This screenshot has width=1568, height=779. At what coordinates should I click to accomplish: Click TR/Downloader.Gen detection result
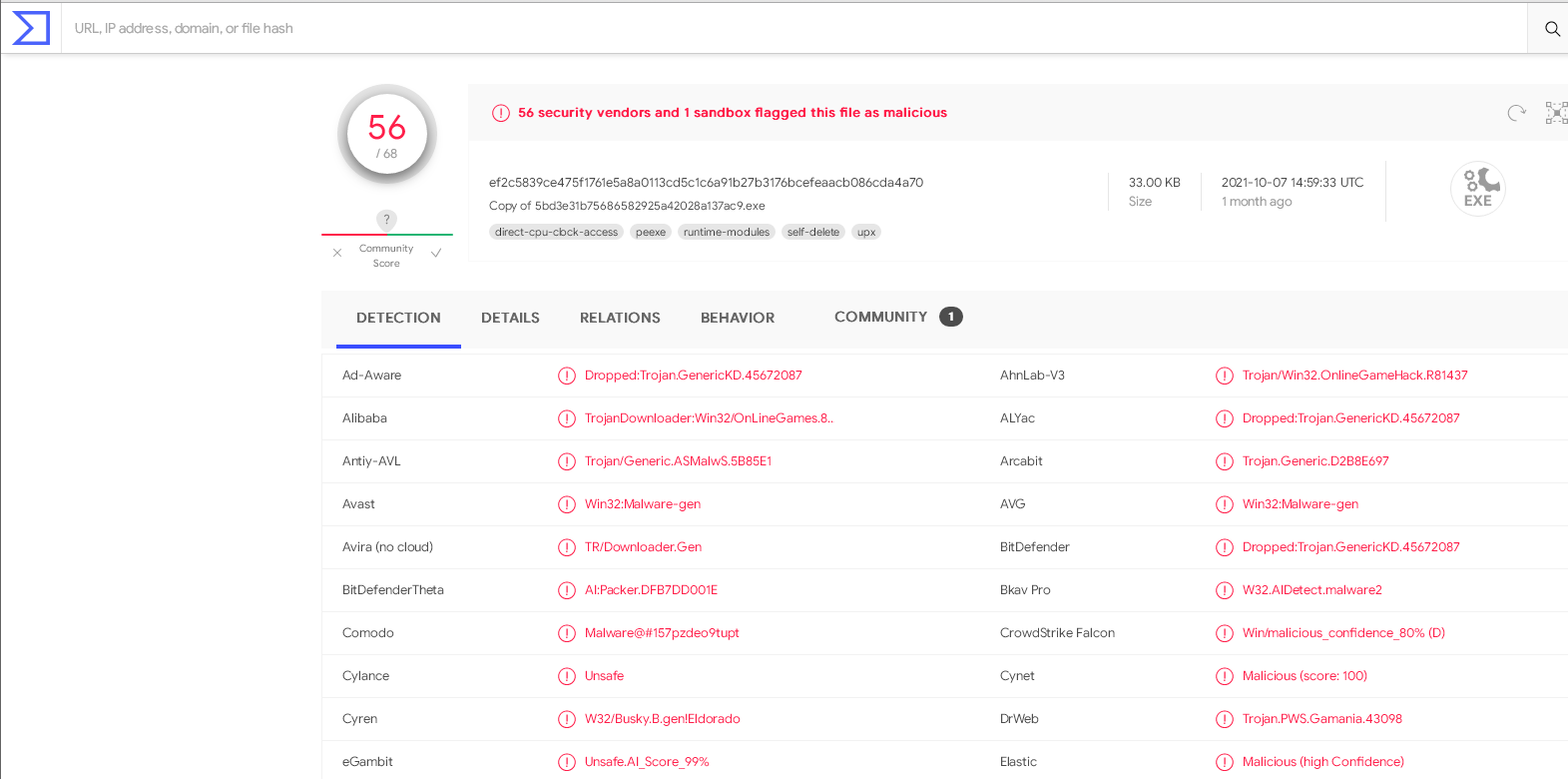click(x=643, y=547)
